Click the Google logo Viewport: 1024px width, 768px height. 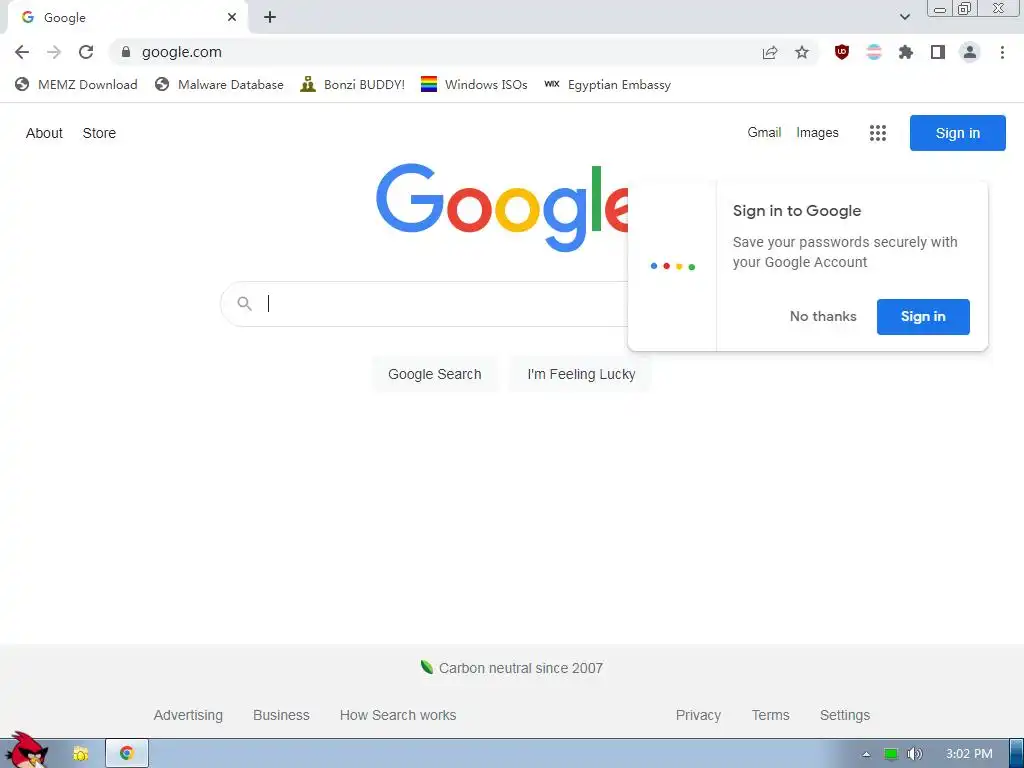(x=503, y=208)
